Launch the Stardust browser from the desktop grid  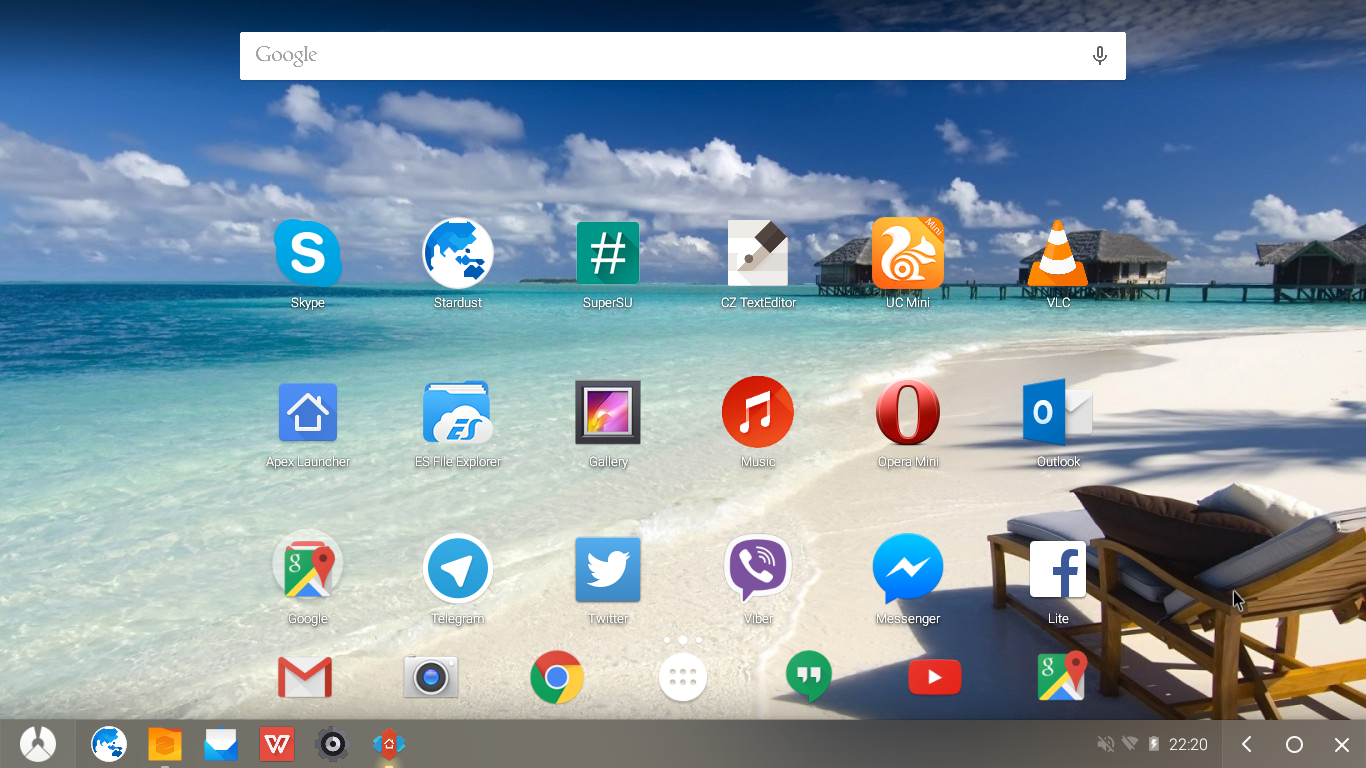pyautogui.click(x=458, y=254)
